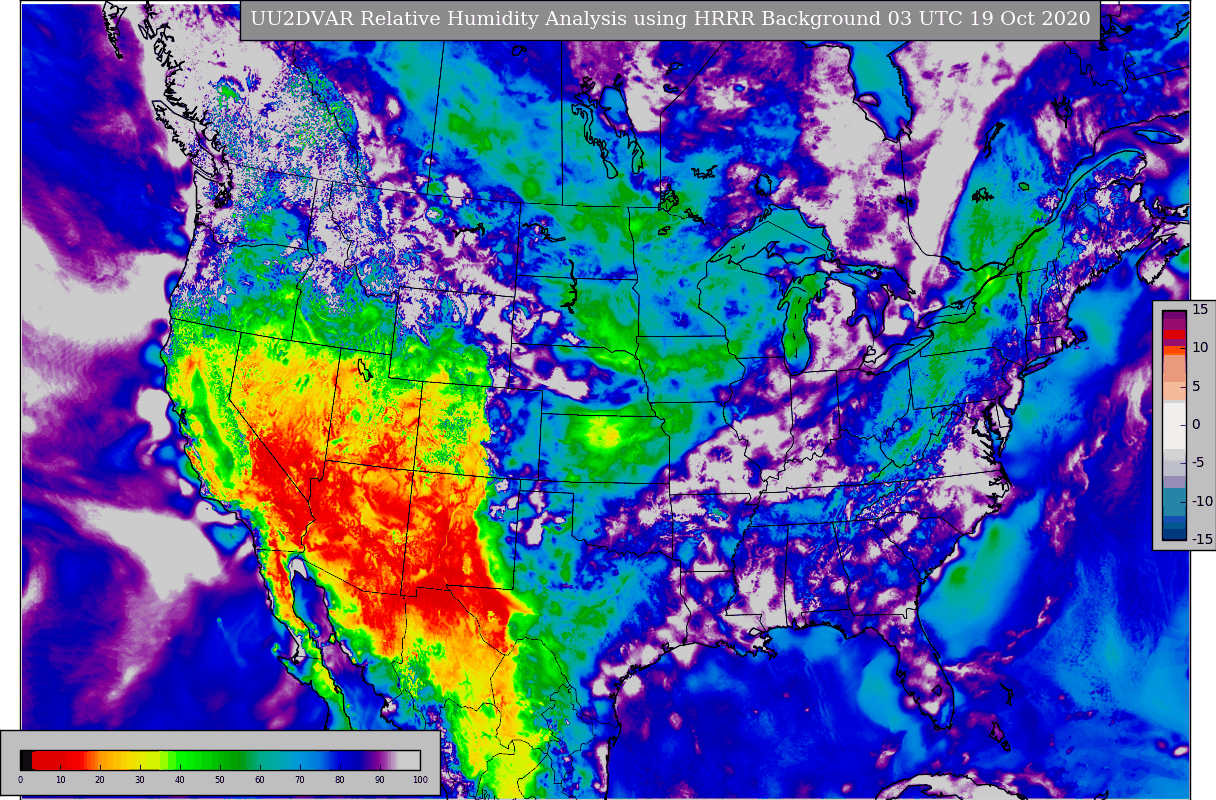Screen dimensions: 1216x800
Task: Click the '60' label on humidity colorbar
Action: coord(260,780)
